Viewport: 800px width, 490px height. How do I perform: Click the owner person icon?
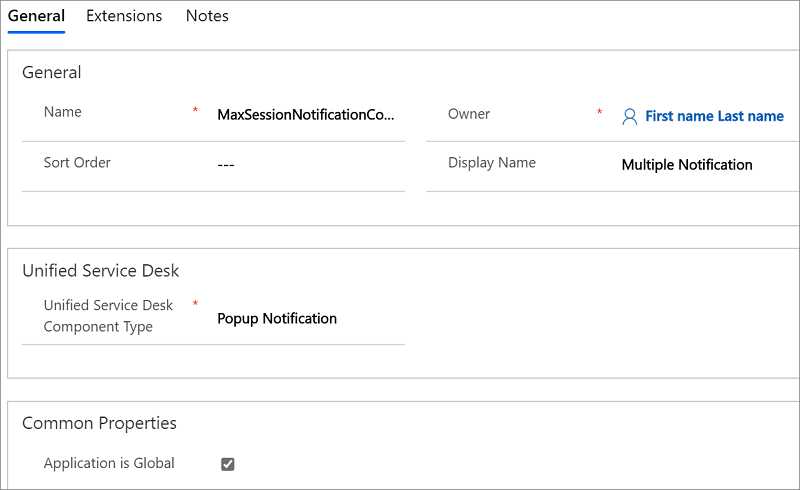(x=630, y=117)
